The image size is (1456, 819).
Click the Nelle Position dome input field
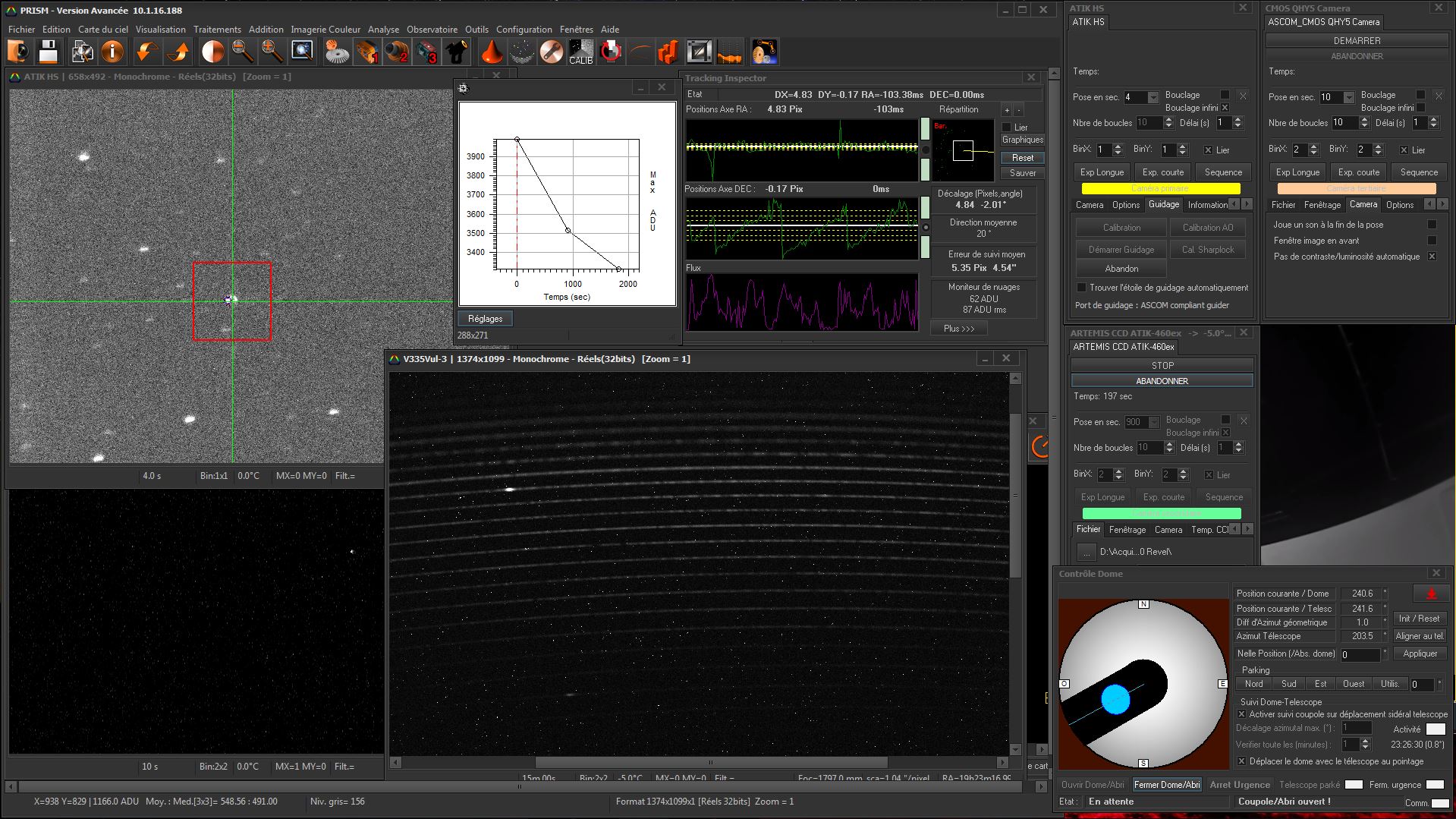tap(1360, 654)
